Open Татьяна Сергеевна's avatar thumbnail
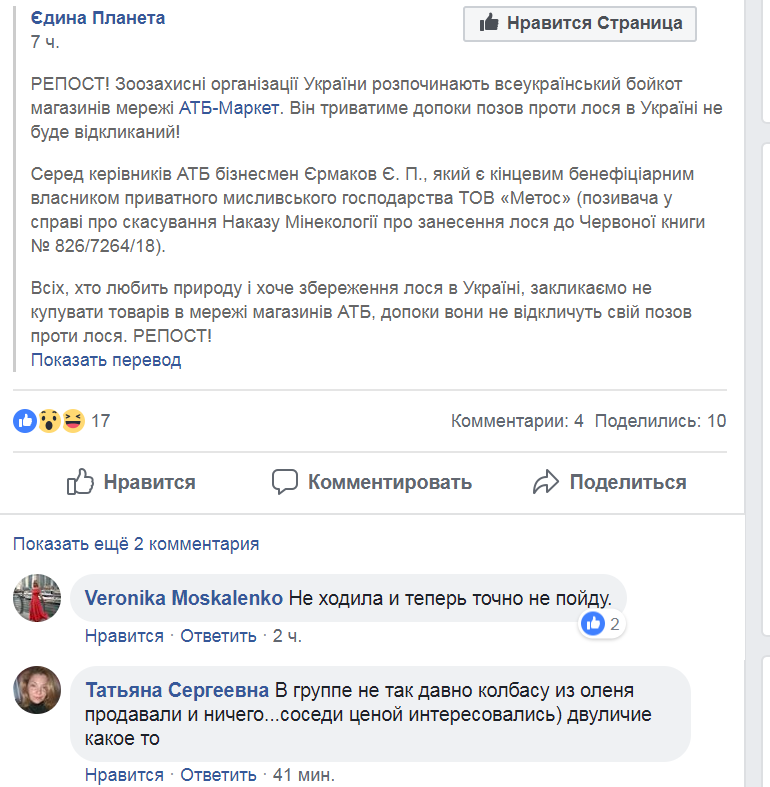This screenshot has height=787, width=770. (x=37, y=691)
